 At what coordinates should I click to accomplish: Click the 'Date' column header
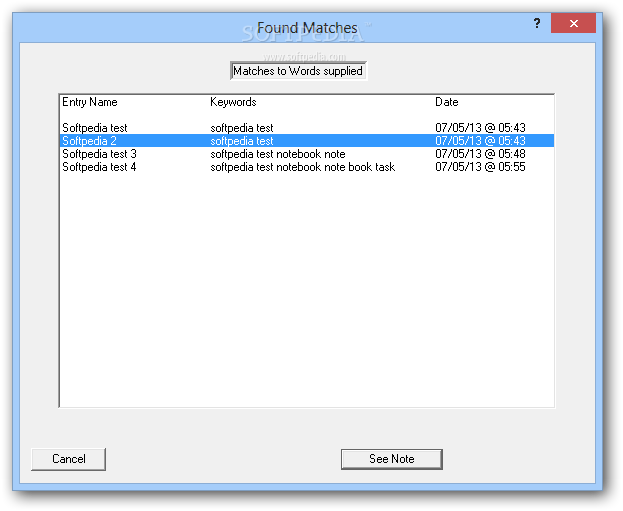point(447,102)
